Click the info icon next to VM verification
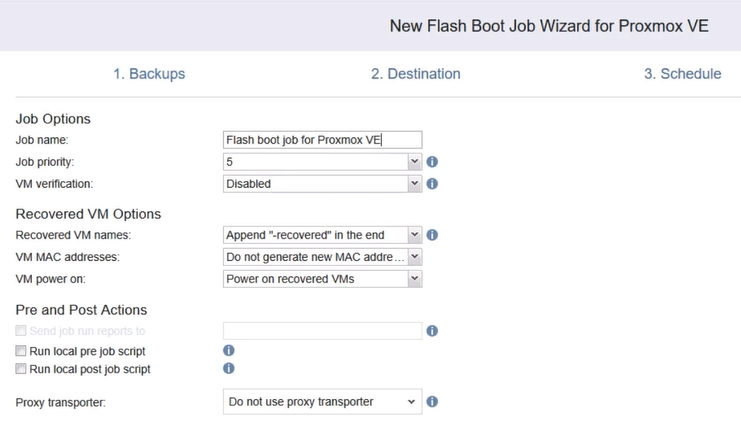 (432, 184)
